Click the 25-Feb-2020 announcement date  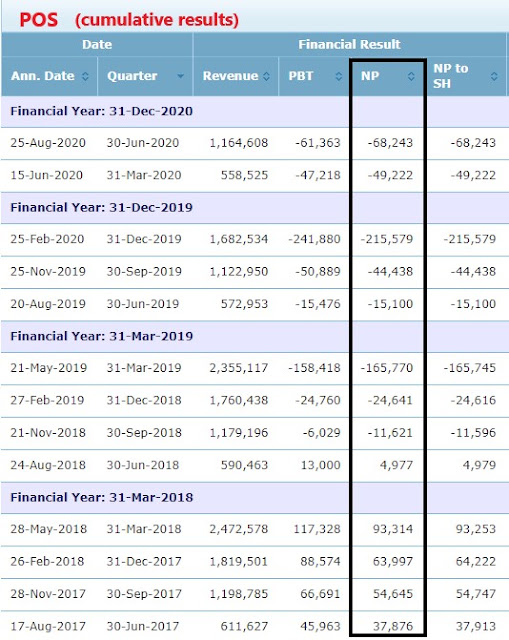[47, 239]
